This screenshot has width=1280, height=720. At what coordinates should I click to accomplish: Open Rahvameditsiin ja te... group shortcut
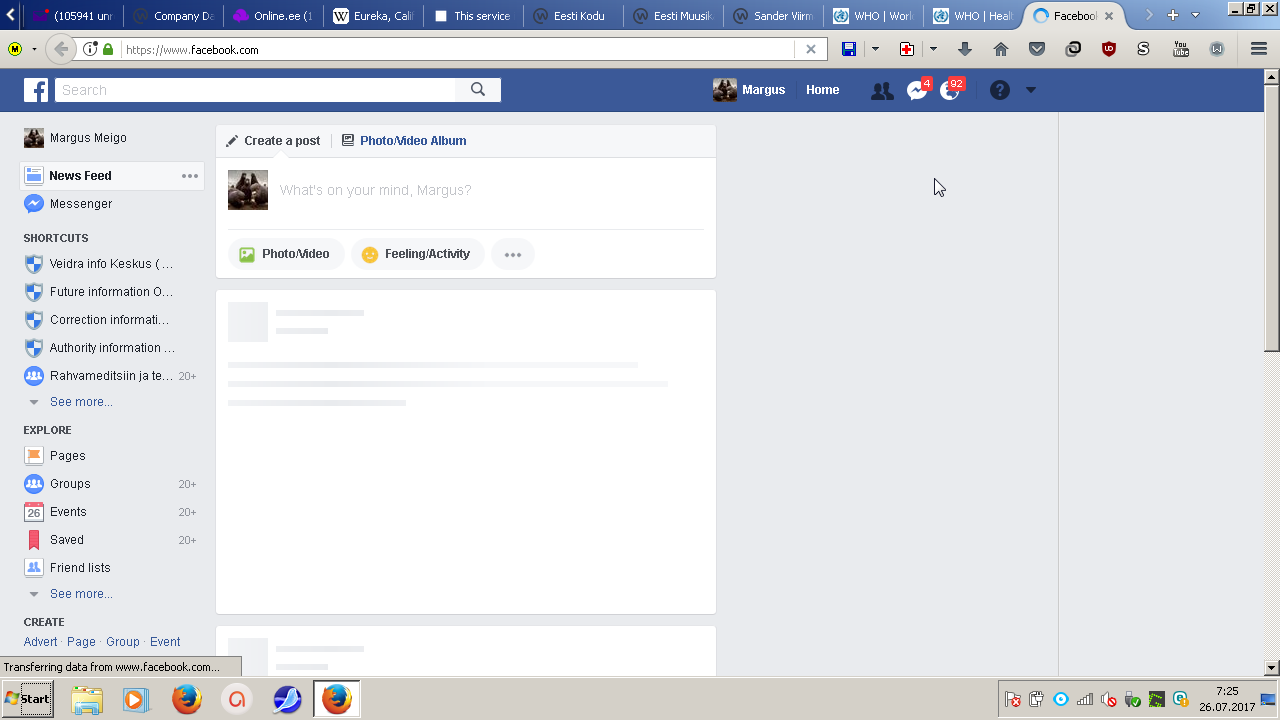click(112, 376)
